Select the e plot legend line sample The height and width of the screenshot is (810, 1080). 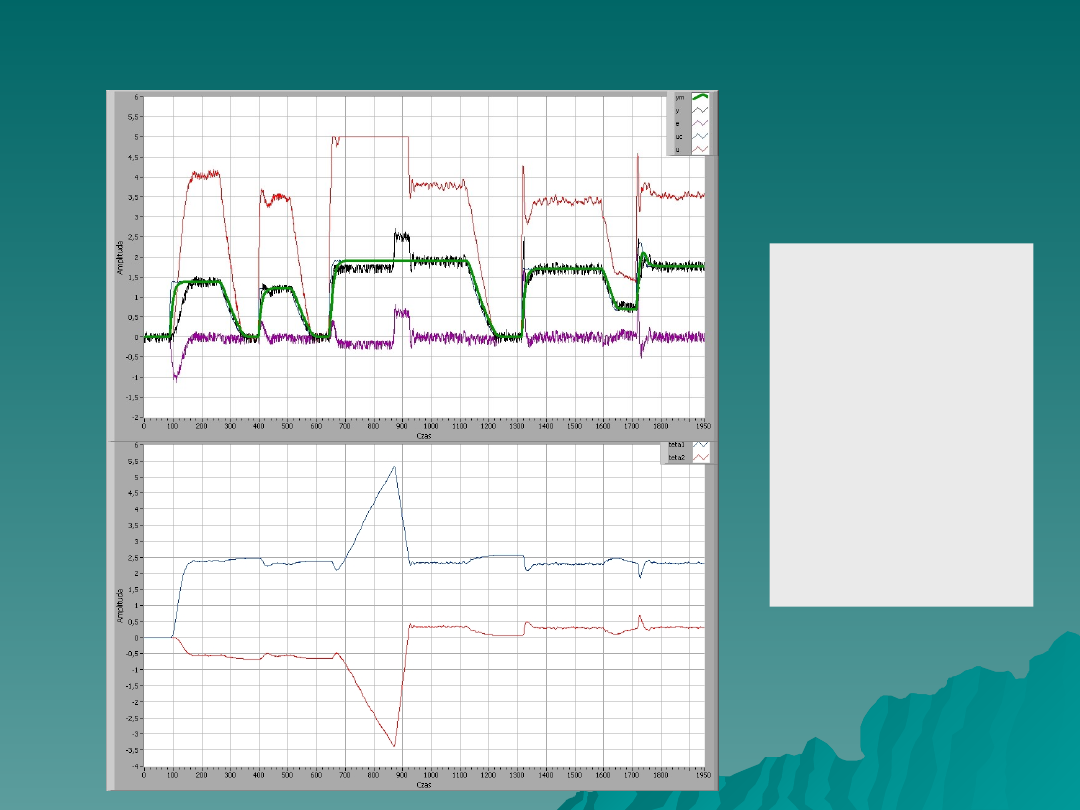tap(700, 123)
